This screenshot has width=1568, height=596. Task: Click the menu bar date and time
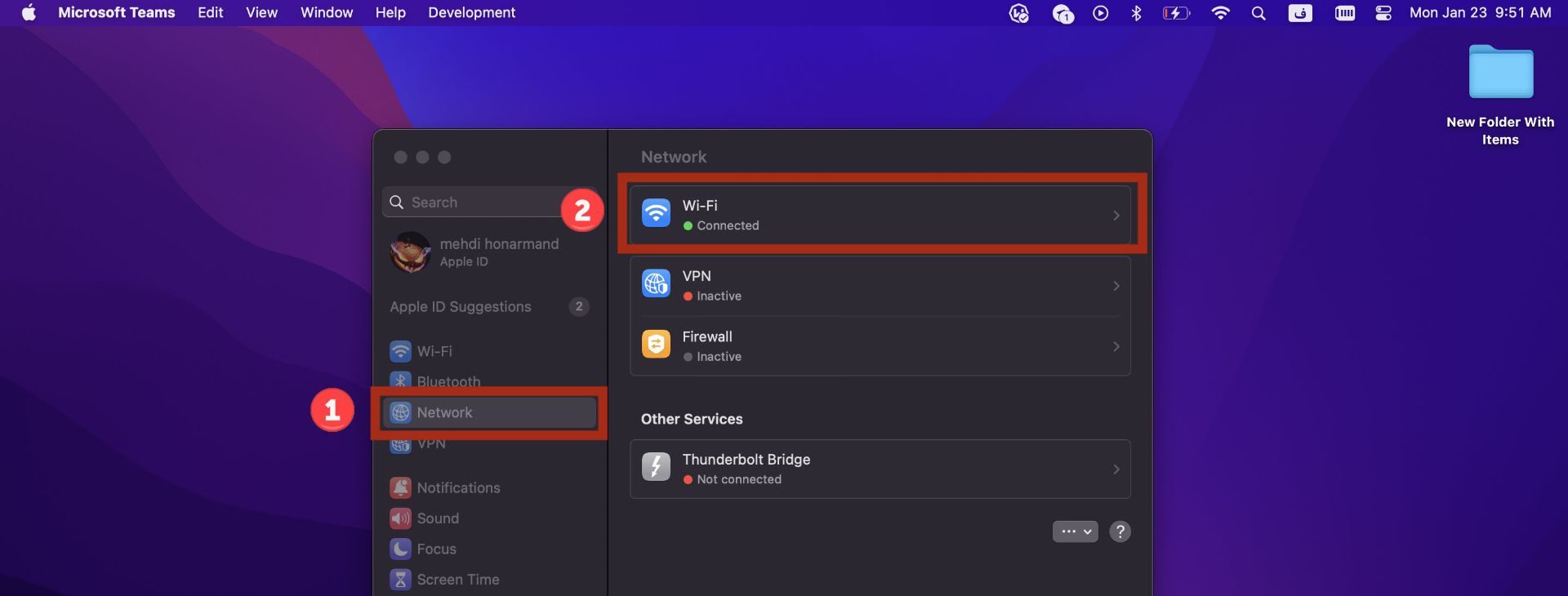pyautogui.click(x=1480, y=13)
